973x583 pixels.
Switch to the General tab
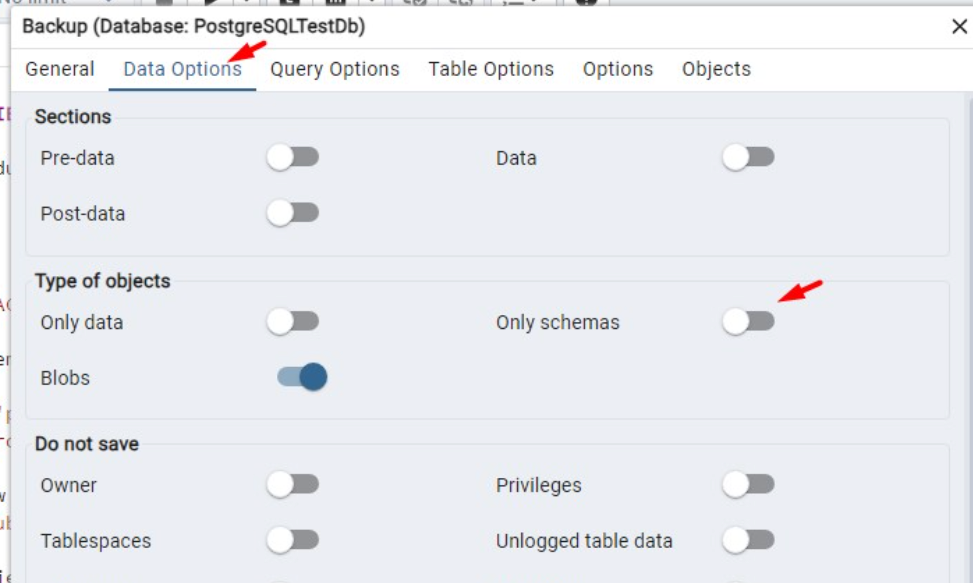click(x=60, y=69)
